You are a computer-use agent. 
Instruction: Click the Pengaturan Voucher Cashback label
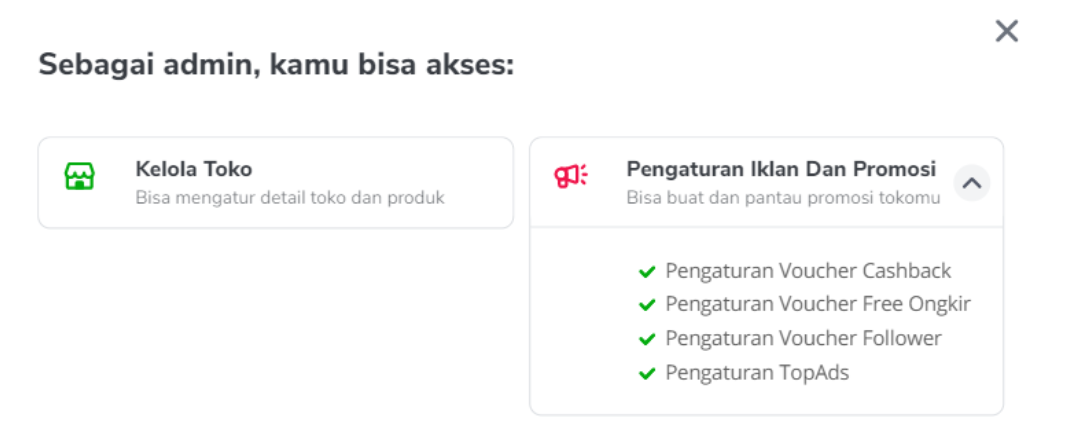point(808,271)
